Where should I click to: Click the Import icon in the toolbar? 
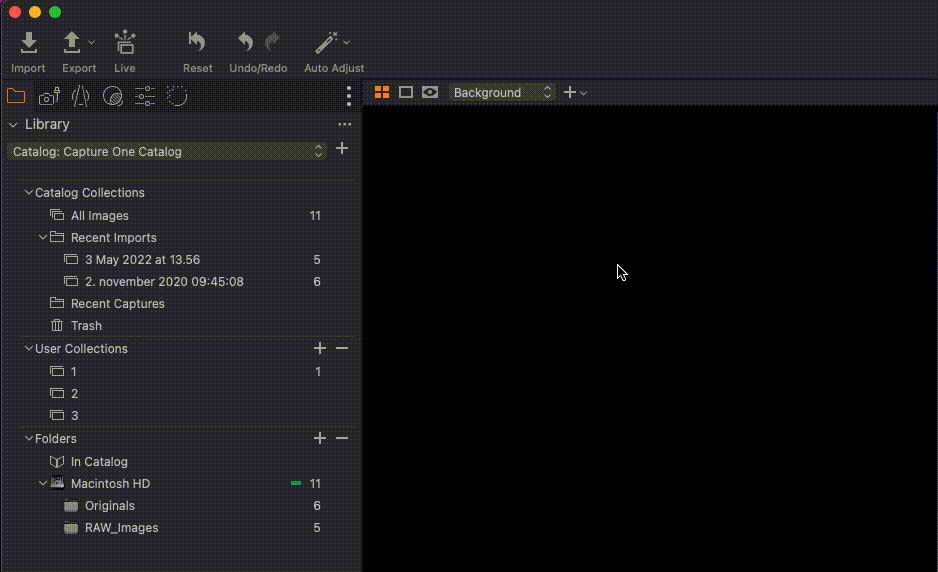[29, 43]
